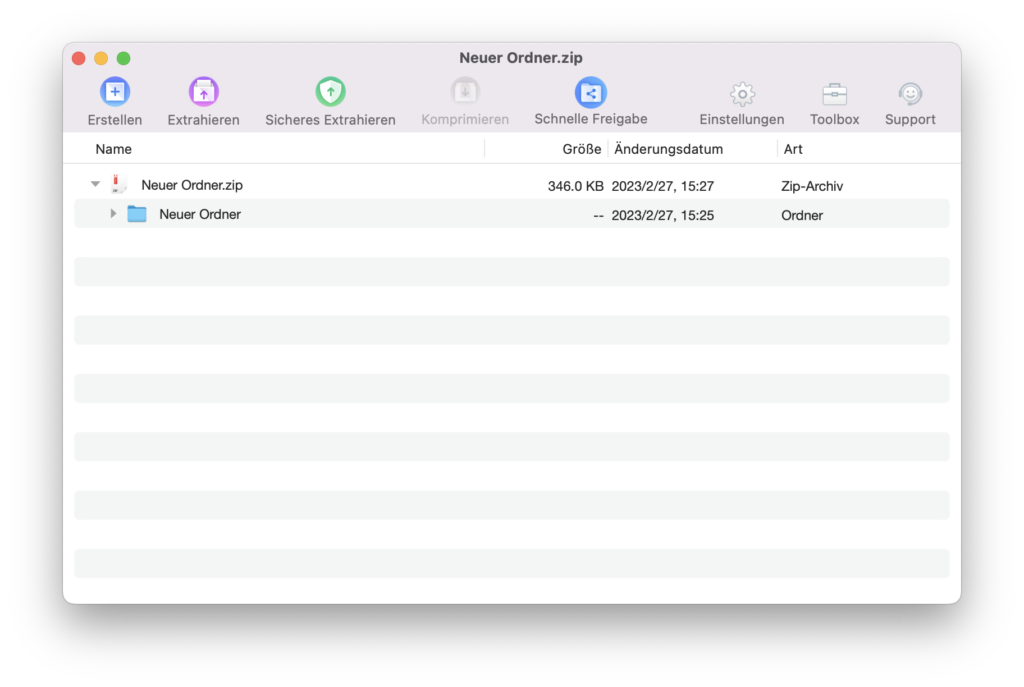The image size is (1024, 687).
Task: Sort by the Name column header
Action: click(x=114, y=149)
